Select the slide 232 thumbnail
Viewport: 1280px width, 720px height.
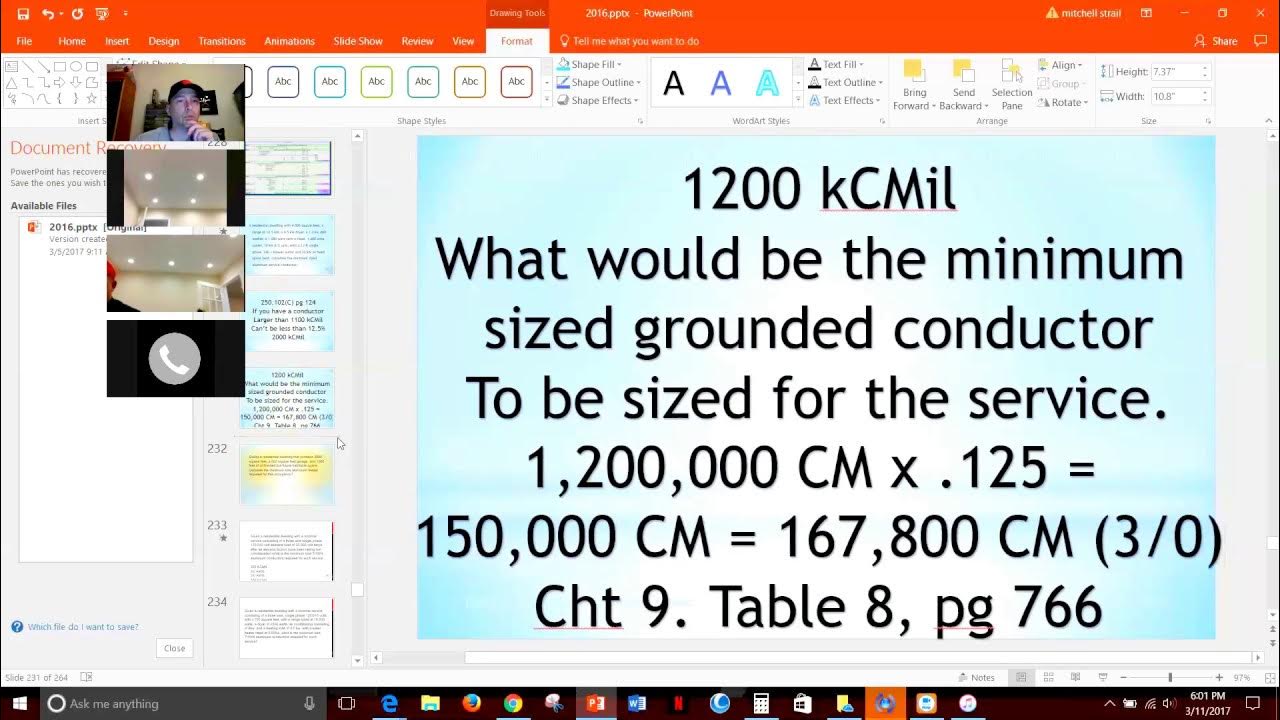click(x=287, y=475)
